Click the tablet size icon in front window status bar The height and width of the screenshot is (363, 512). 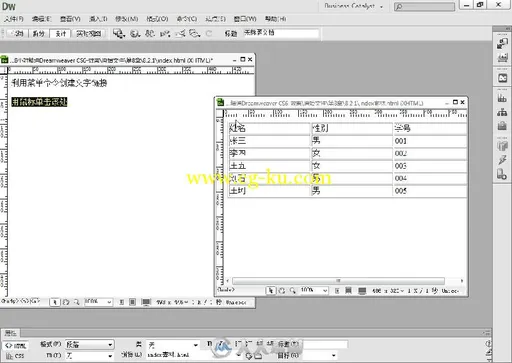coord(348,291)
